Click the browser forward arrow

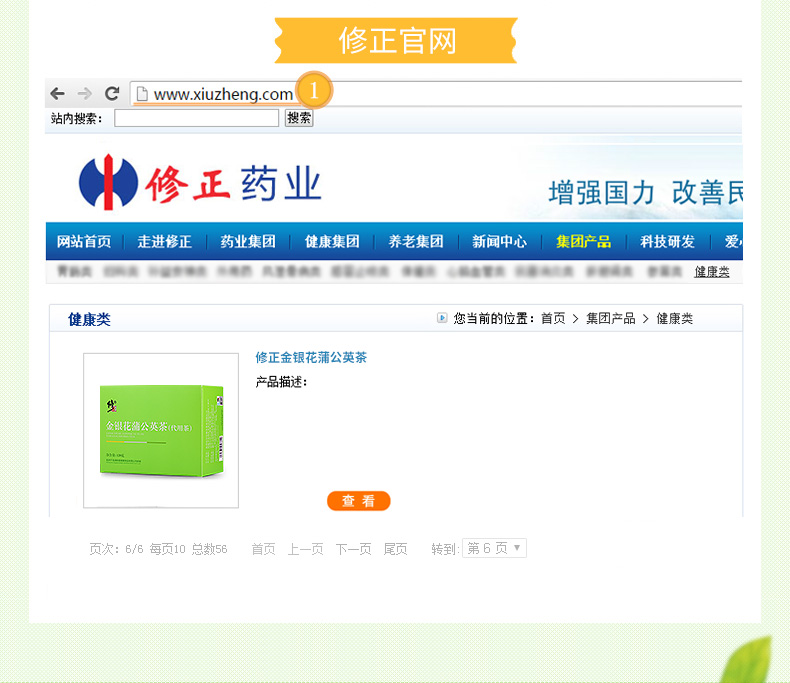[85, 93]
